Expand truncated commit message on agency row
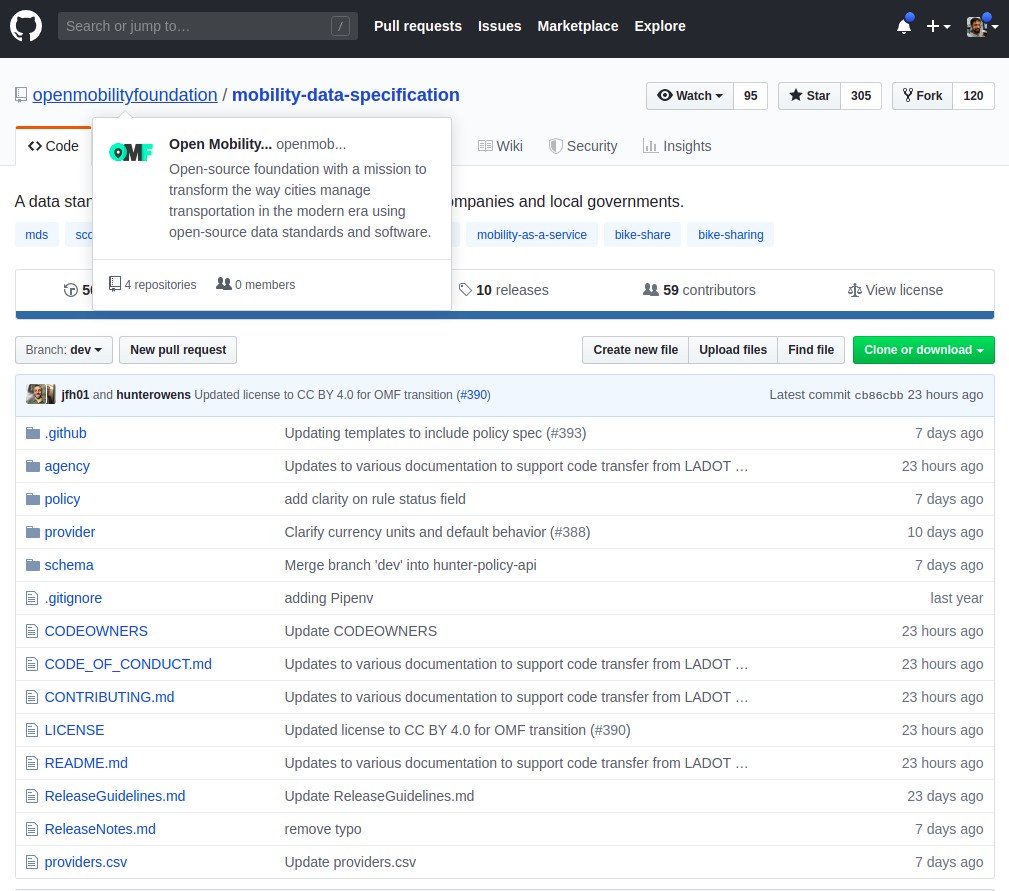Viewport: 1009px width, 891px height. pyautogui.click(x=742, y=466)
